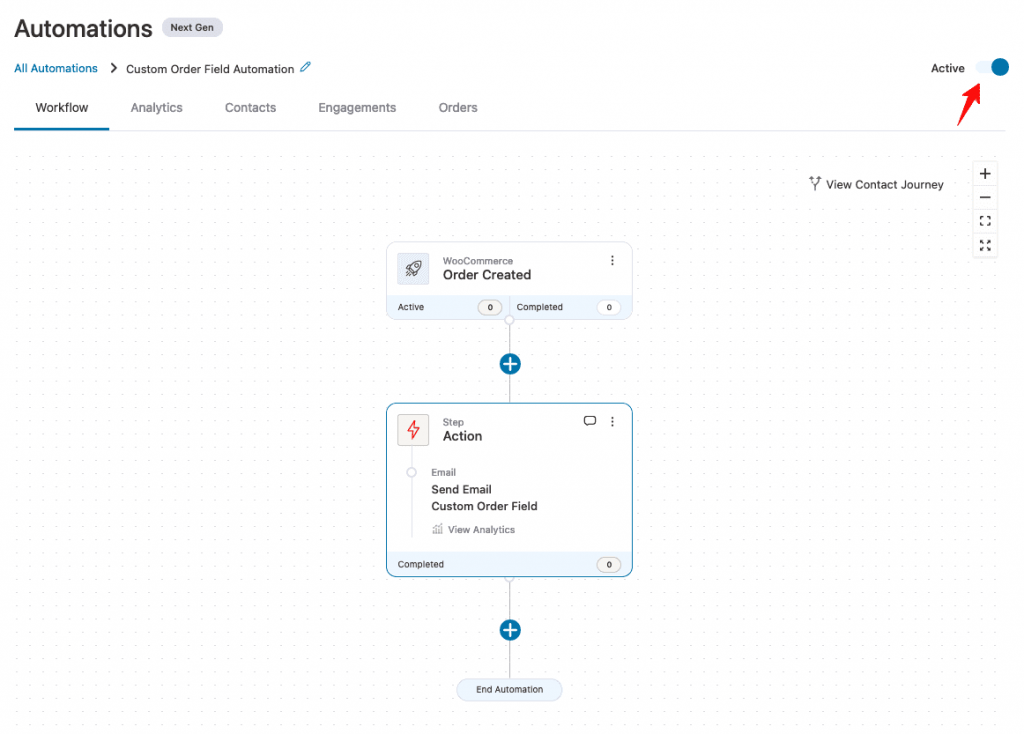Click the Send Email action text
Image resolution: width=1024 pixels, height=734 pixels.
pos(461,489)
